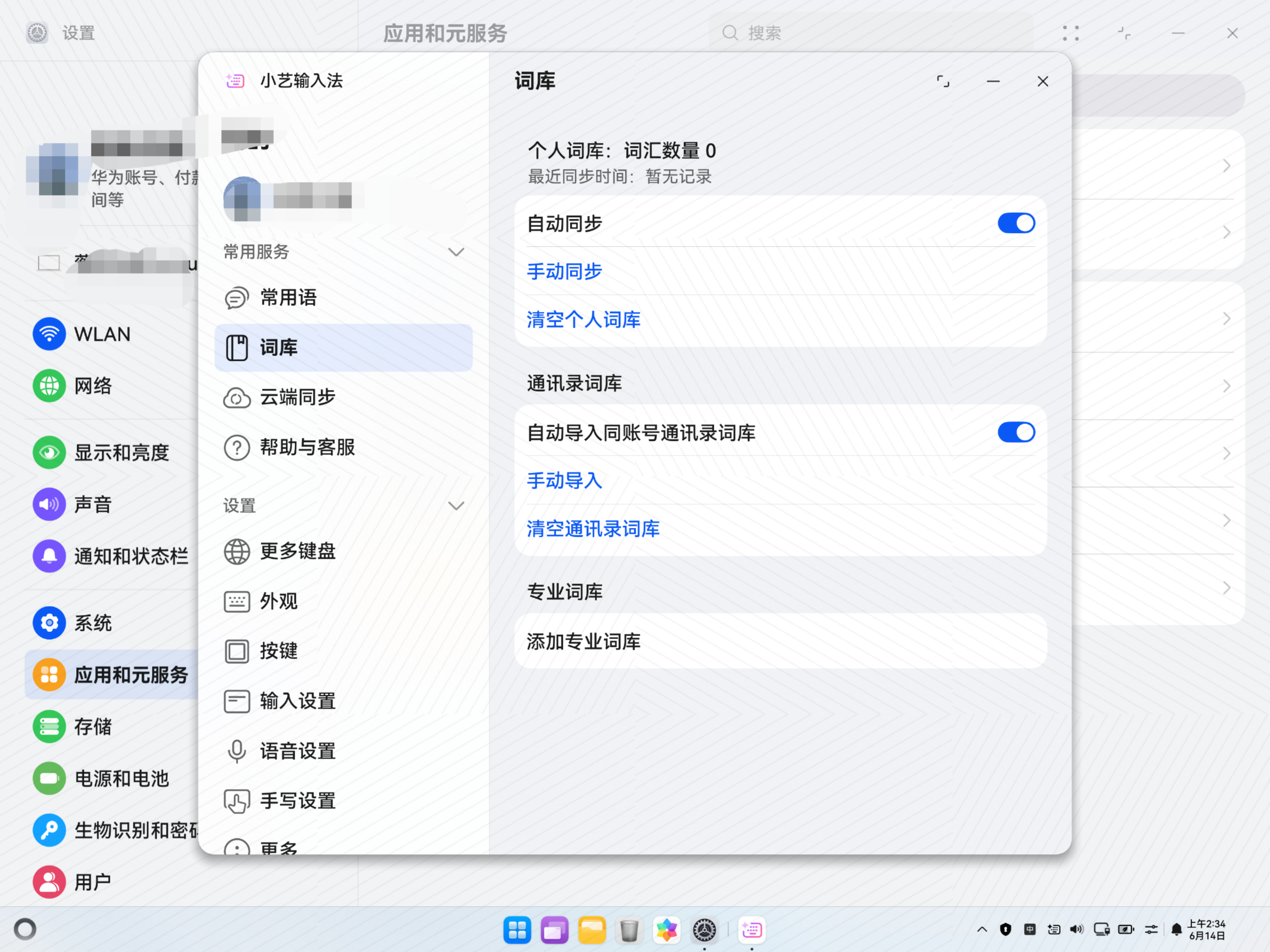The height and width of the screenshot is (952, 1270).
Task: Select the 词库 sidebar item
Action: tap(343, 348)
